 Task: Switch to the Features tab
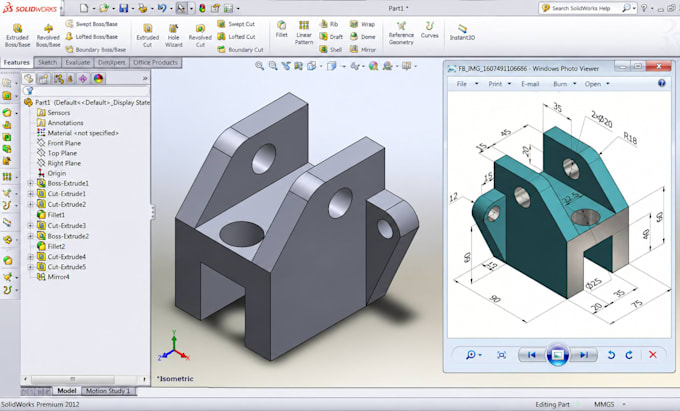point(16,62)
